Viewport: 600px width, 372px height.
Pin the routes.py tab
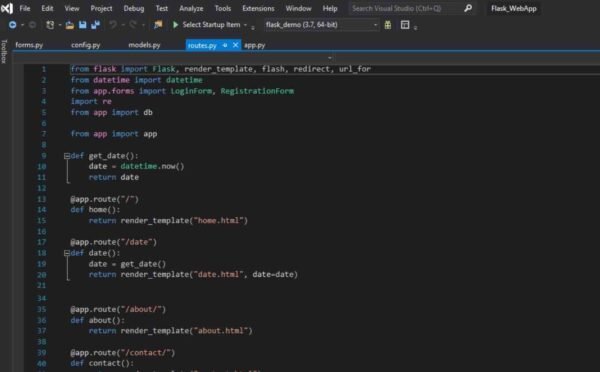pyautogui.click(x=225, y=45)
